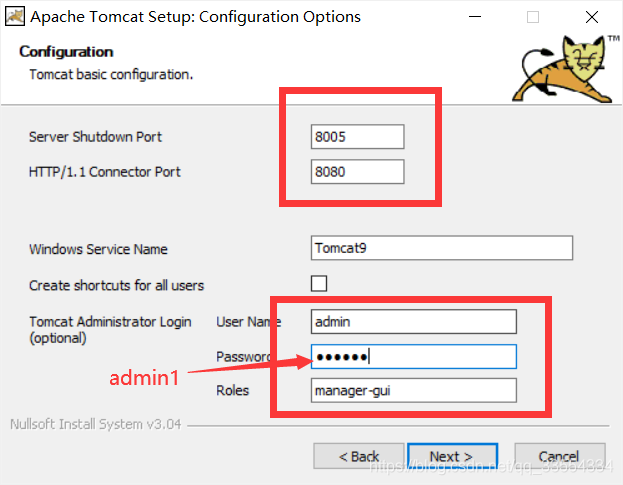Click the disabled maximize button

(x=533, y=17)
